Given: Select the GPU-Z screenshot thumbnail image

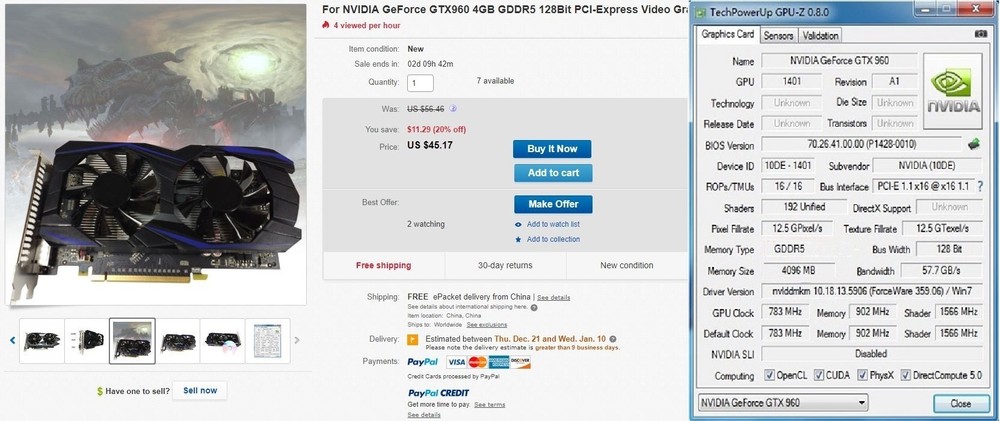Looking at the screenshot, I should click(x=267, y=341).
